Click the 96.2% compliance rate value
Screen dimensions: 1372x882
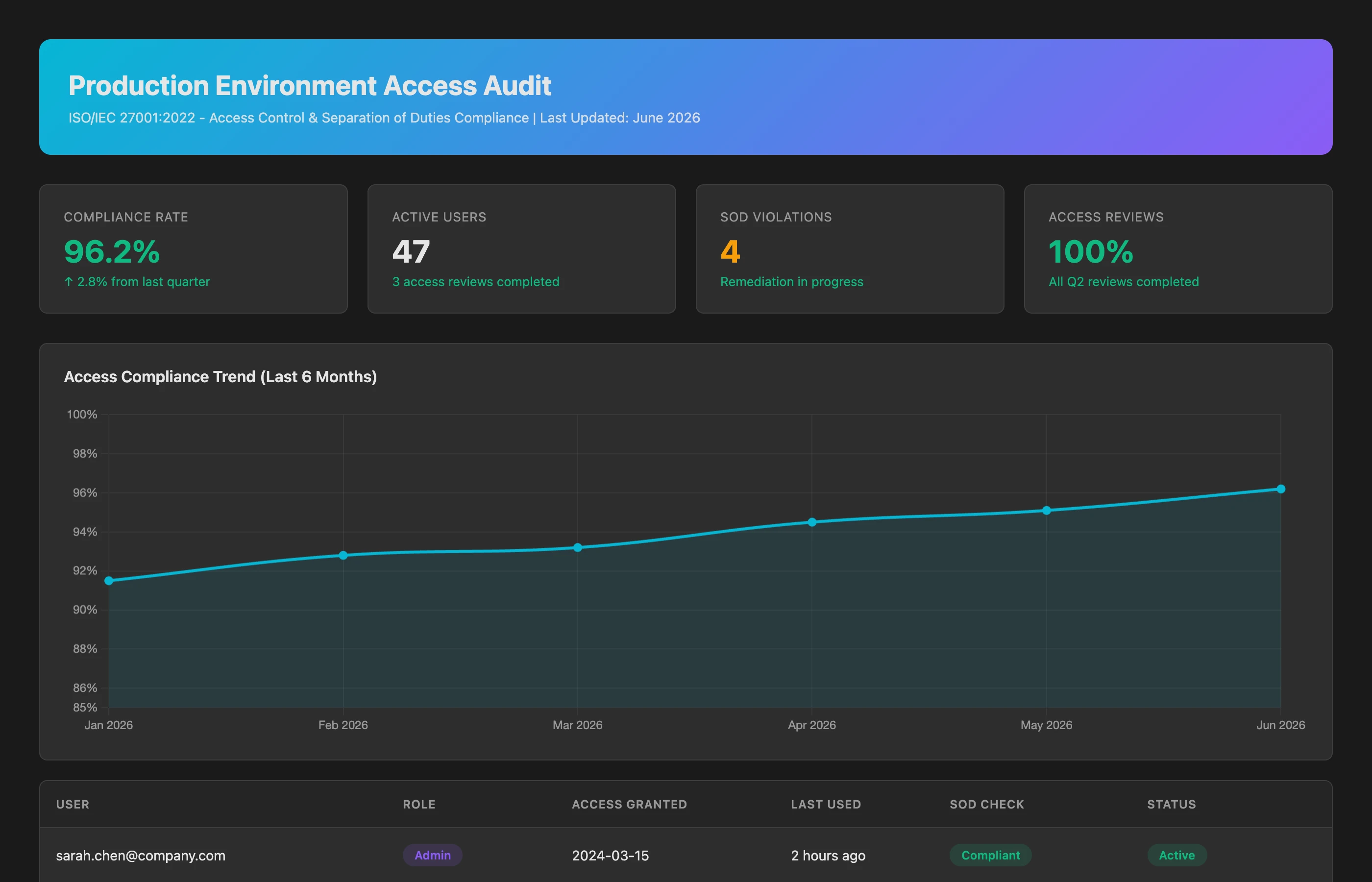pyautogui.click(x=112, y=251)
